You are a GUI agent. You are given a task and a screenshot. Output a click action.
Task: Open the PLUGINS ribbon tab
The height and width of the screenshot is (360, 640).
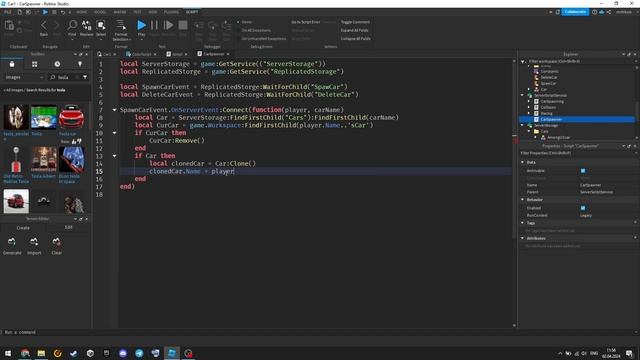171,12
